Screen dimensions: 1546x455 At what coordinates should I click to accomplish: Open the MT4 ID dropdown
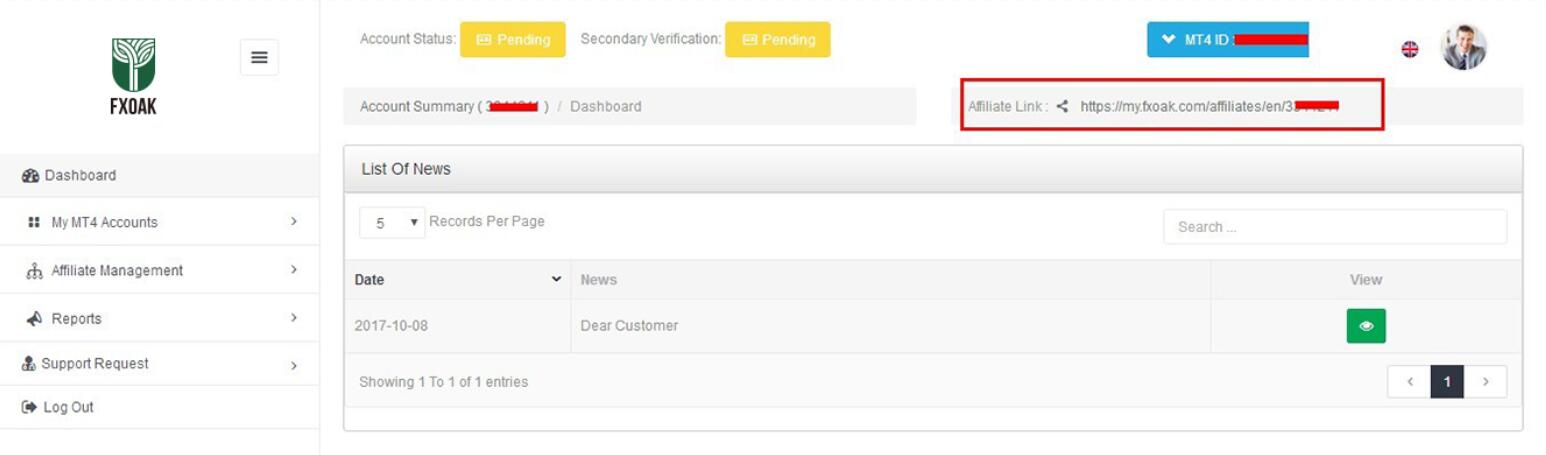coord(1227,40)
